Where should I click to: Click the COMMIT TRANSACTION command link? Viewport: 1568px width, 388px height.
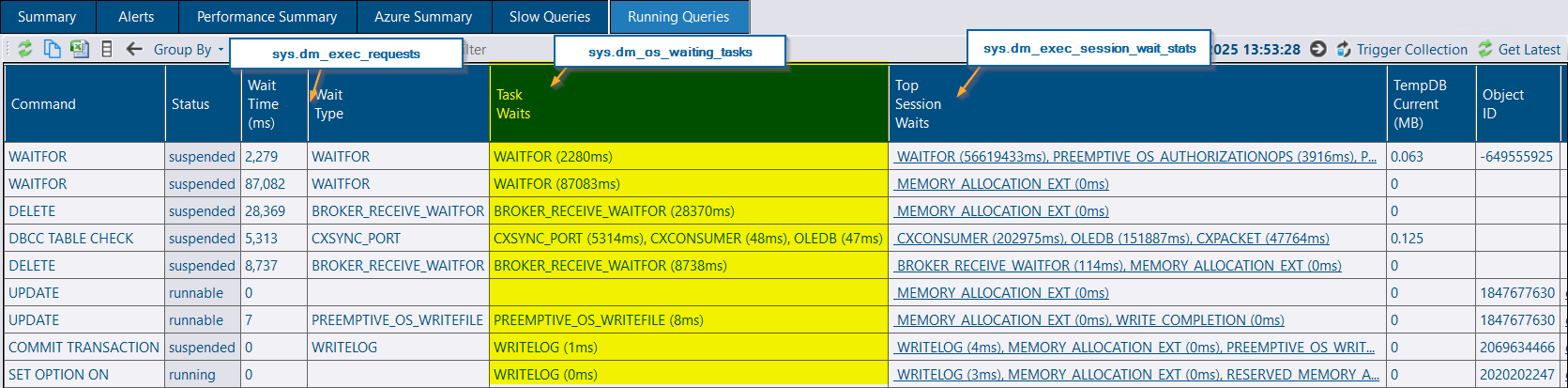click(84, 348)
